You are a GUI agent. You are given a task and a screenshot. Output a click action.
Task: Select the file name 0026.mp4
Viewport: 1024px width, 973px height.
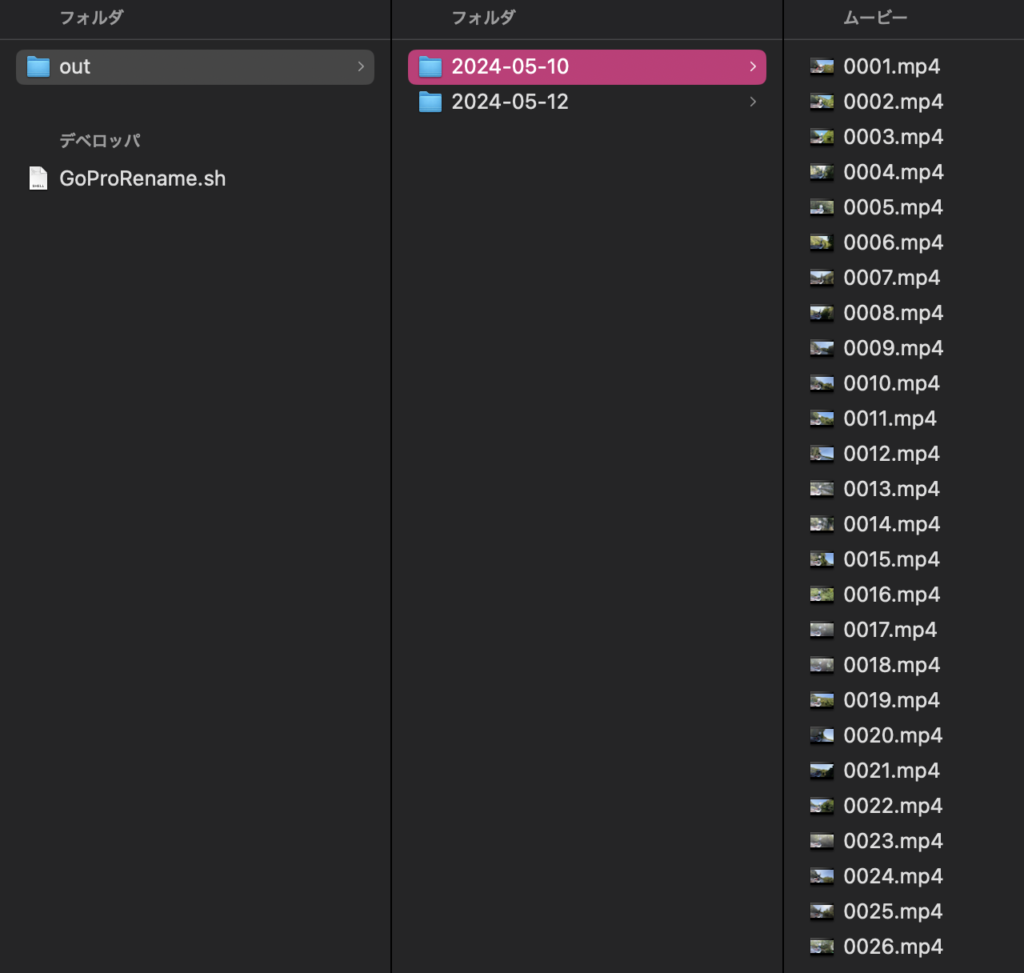point(893,948)
